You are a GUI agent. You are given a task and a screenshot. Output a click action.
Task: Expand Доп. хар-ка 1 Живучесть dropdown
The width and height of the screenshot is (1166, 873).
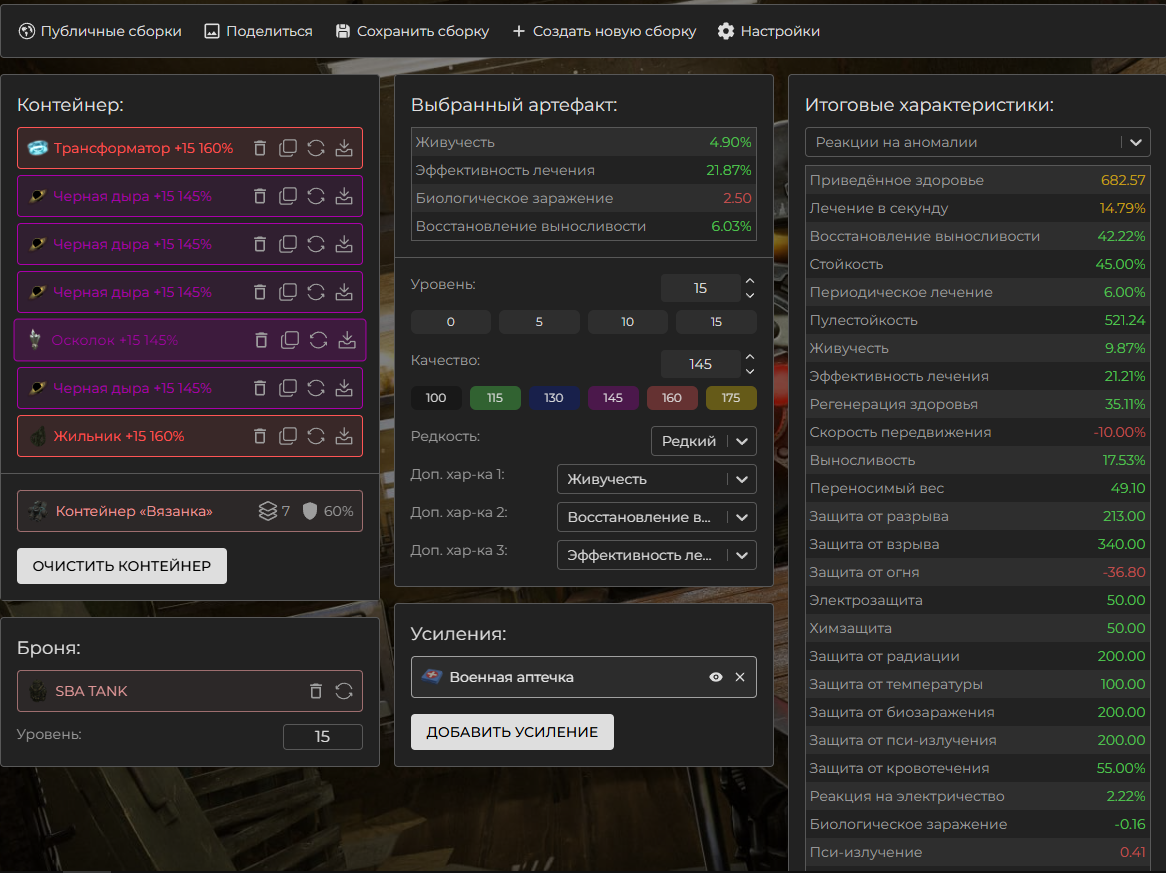tap(656, 479)
